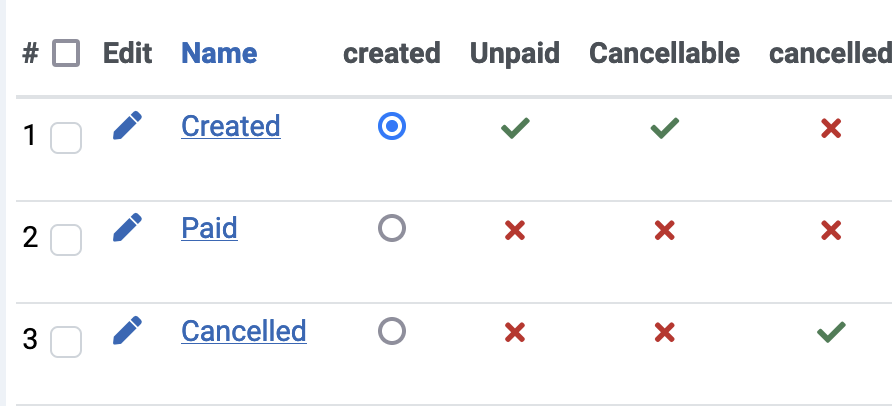This screenshot has width=892, height=406.
Task: Toggle Cancellable checkmark in Created row
Action: click(x=664, y=128)
